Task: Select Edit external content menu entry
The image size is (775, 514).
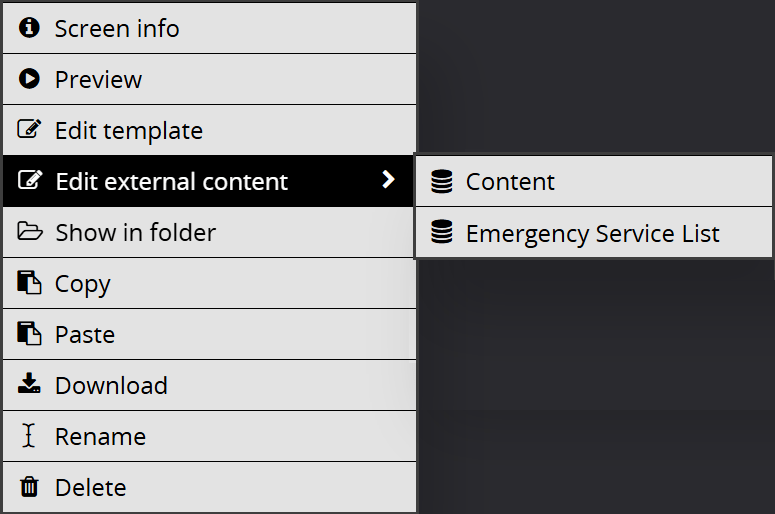Action: click(x=208, y=181)
